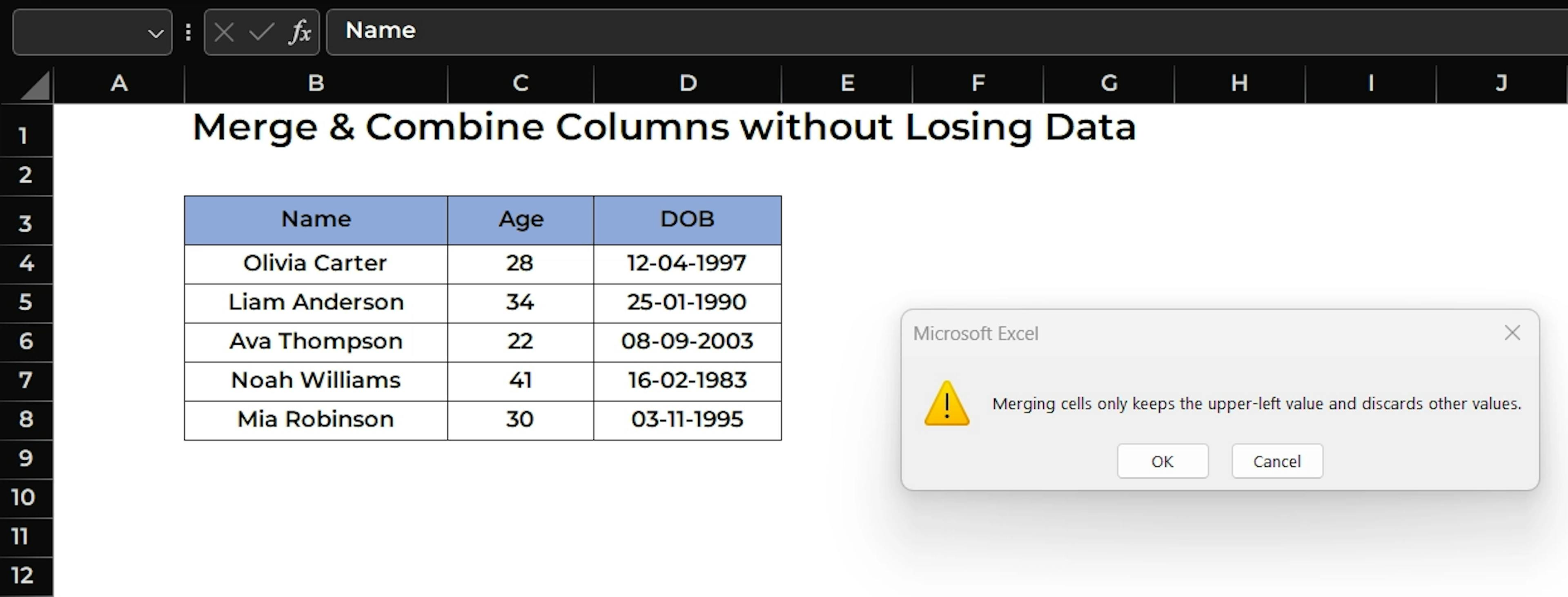Image resolution: width=1568 pixels, height=597 pixels.
Task: Select the Name header cell
Action: pyautogui.click(x=315, y=220)
